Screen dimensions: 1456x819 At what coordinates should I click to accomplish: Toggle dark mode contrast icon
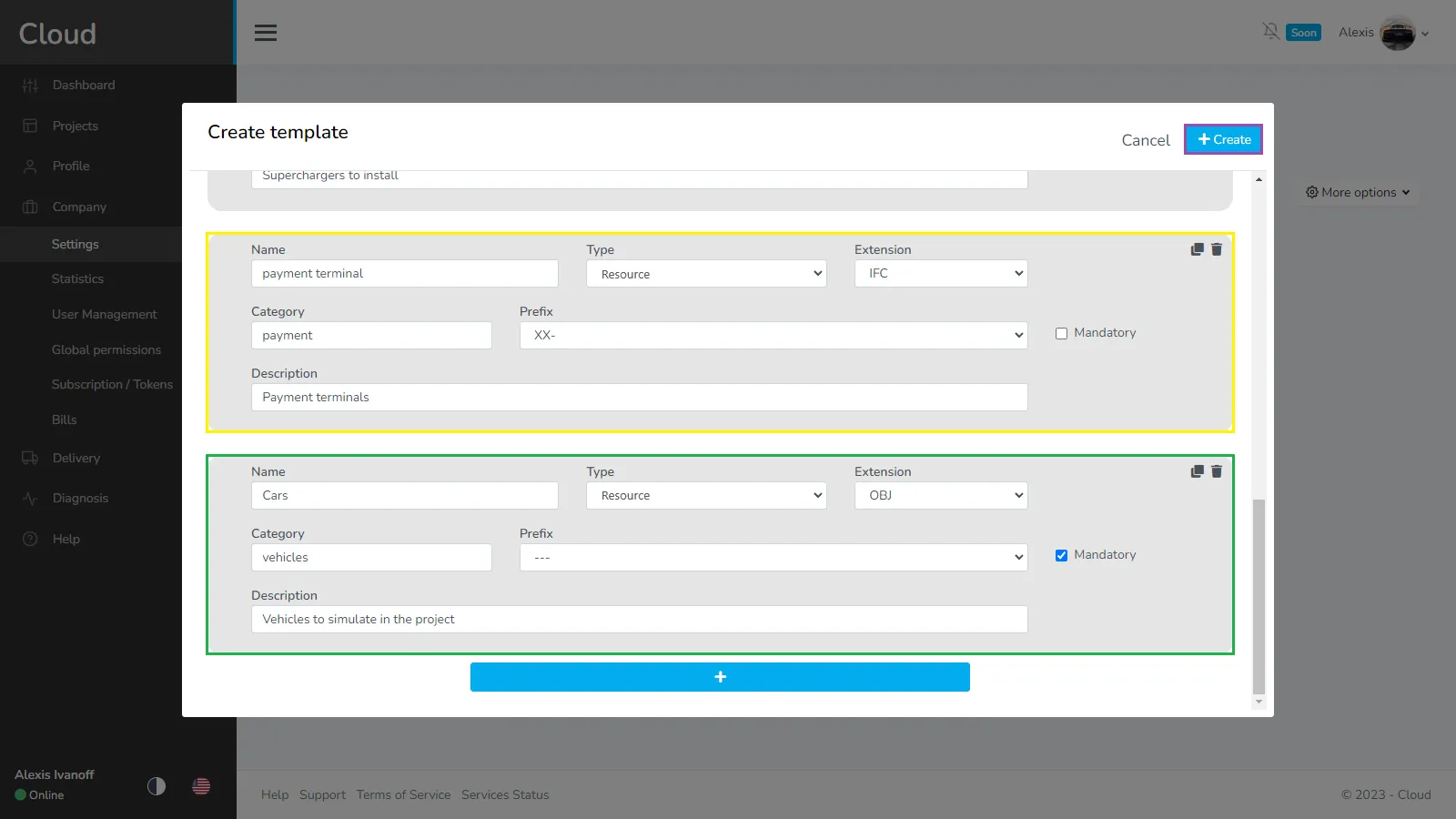(157, 786)
